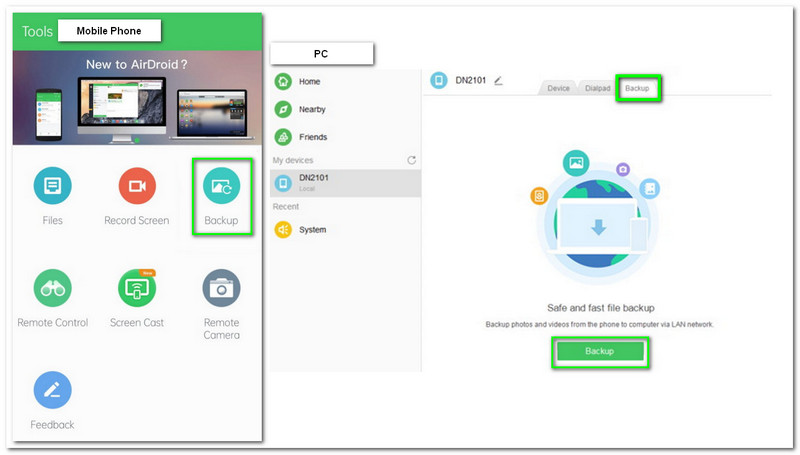The image size is (800, 455).
Task: Click DN2101 device icon in header
Action: point(439,80)
